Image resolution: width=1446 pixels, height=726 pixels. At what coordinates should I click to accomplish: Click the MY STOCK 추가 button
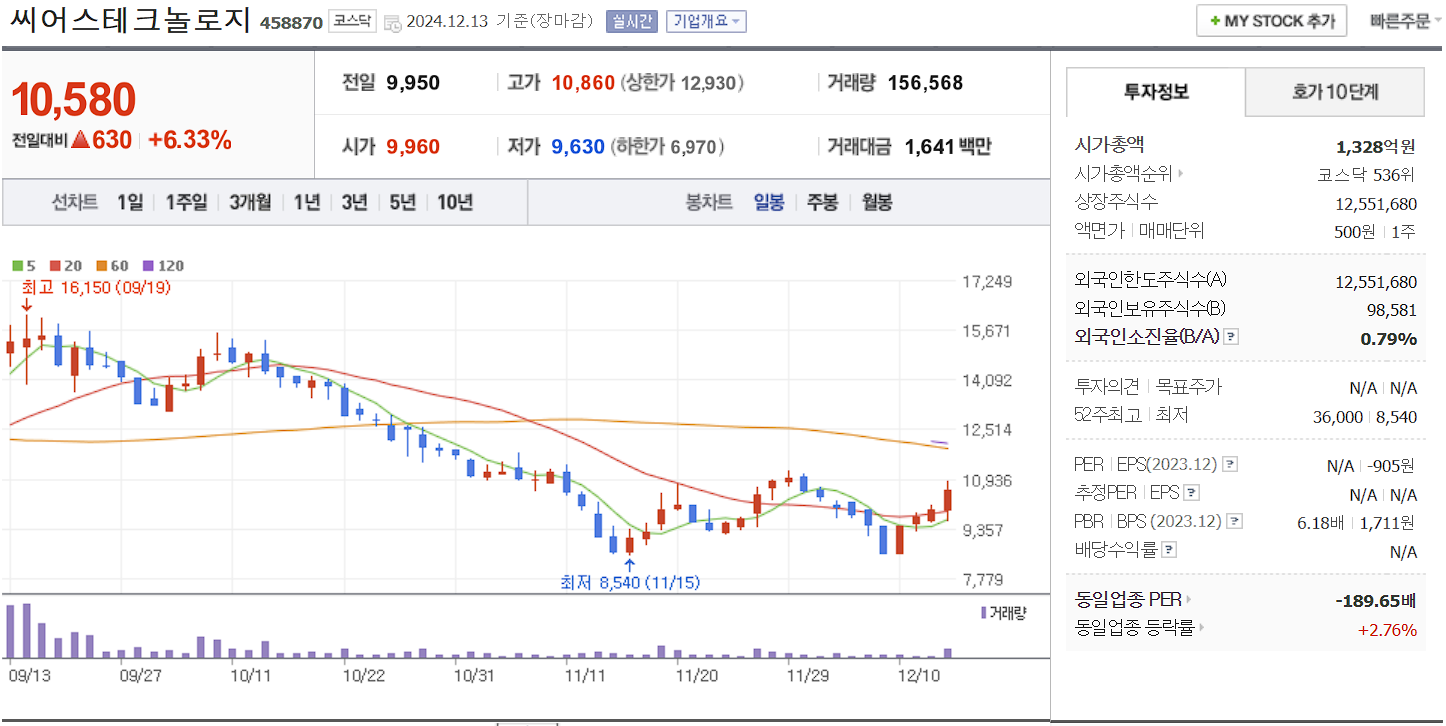pos(1270,19)
